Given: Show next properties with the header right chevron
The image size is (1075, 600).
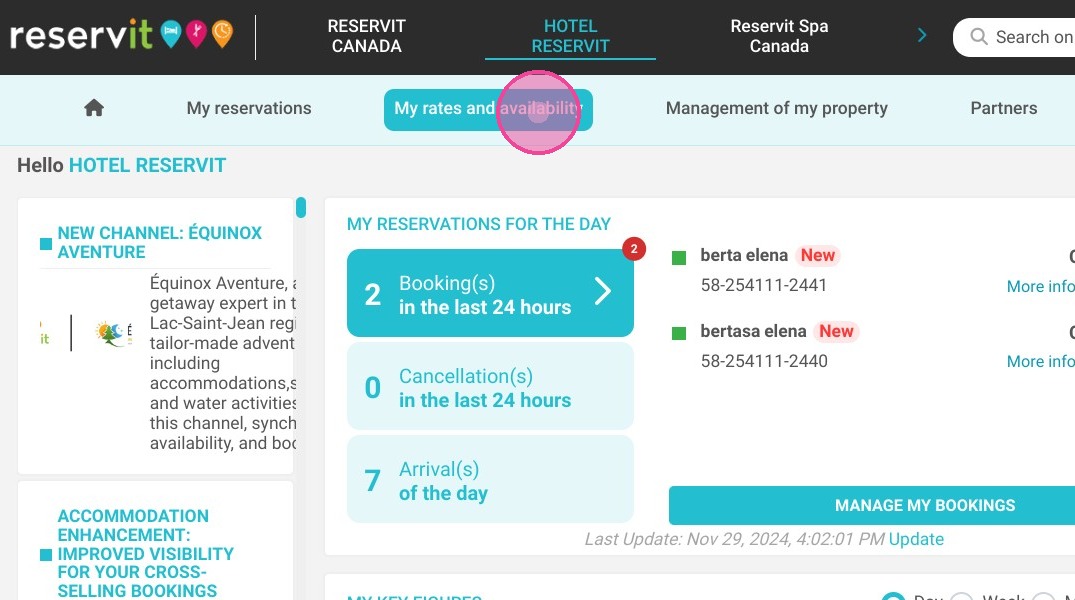Looking at the screenshot, I should click(922, 36).
